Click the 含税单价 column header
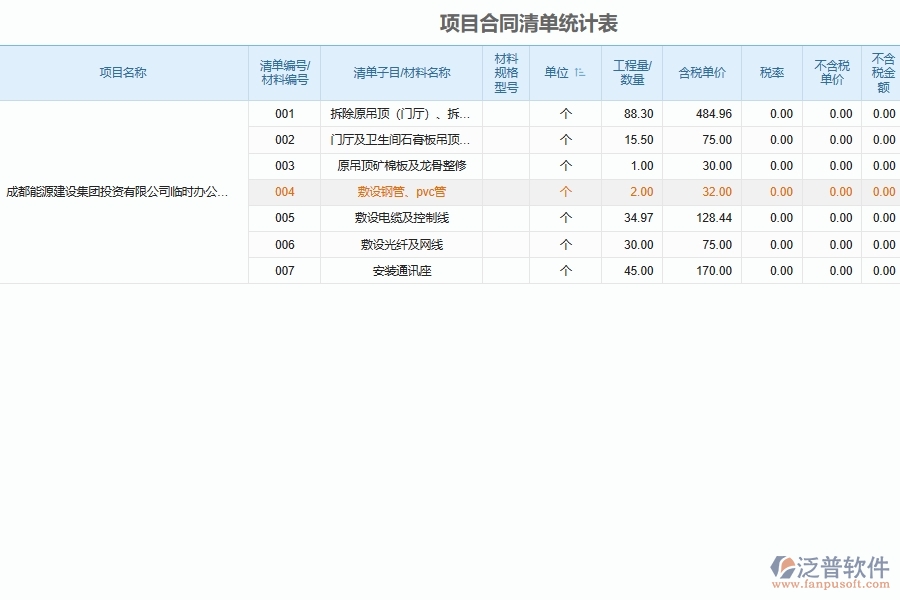This screenshot has width=900, height=600. (x=701, y=72)
